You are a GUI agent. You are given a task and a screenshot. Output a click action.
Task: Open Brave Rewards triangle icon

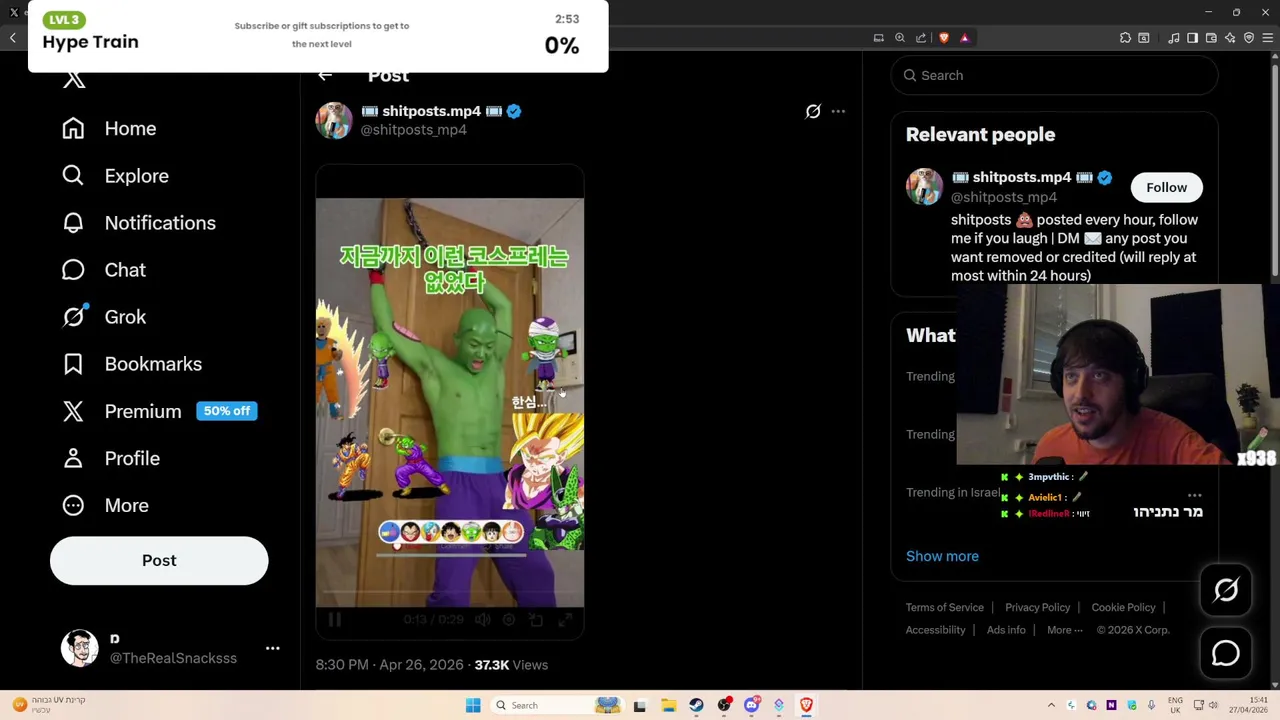click(x=964, y=38)
